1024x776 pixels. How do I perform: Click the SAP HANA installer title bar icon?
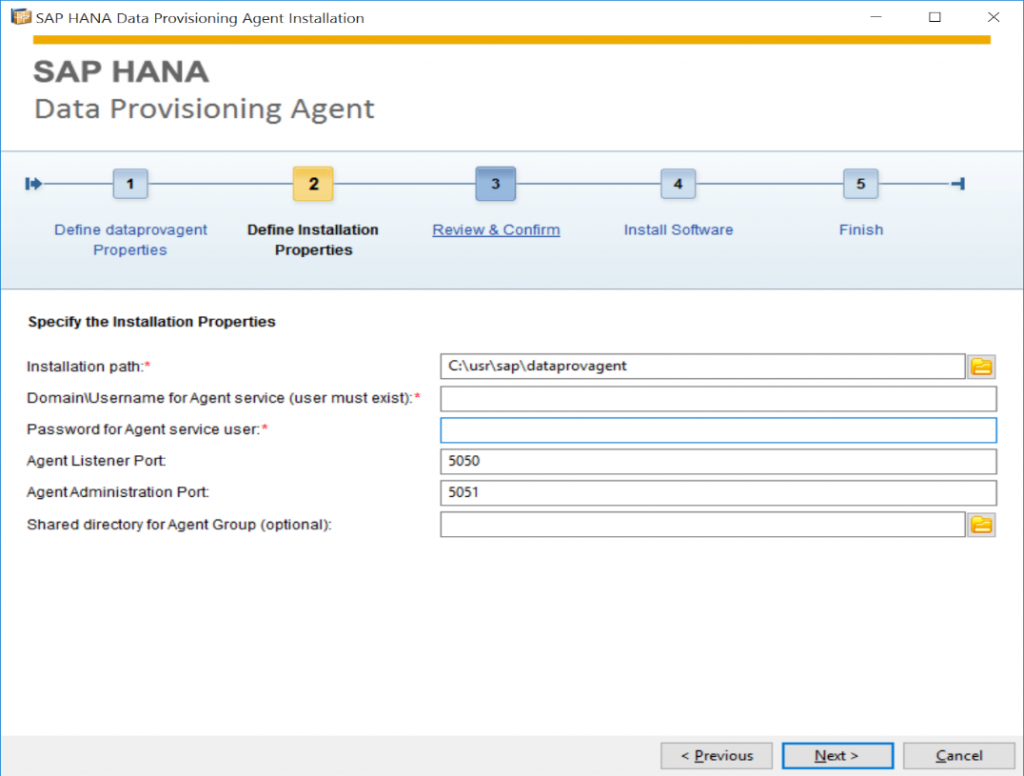(x=20, y=17)
